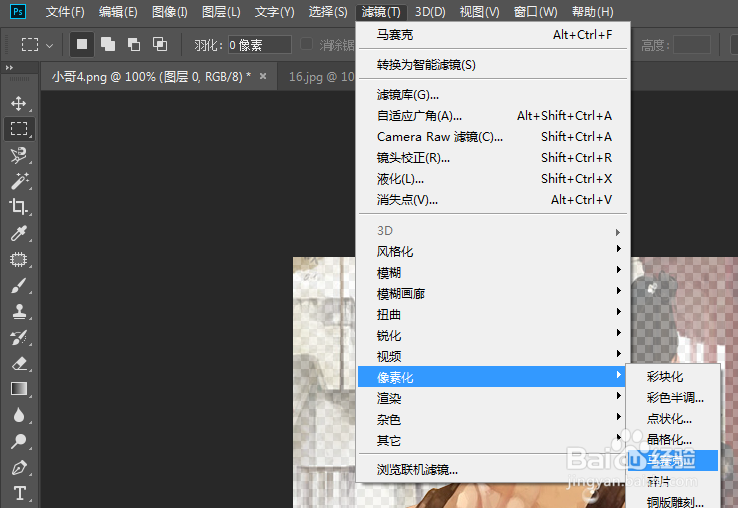Toggle the anti-alias 消除锯齿 checkbox
The height and width of the screenshot is (508, 738).
click(x=306, y=44)
